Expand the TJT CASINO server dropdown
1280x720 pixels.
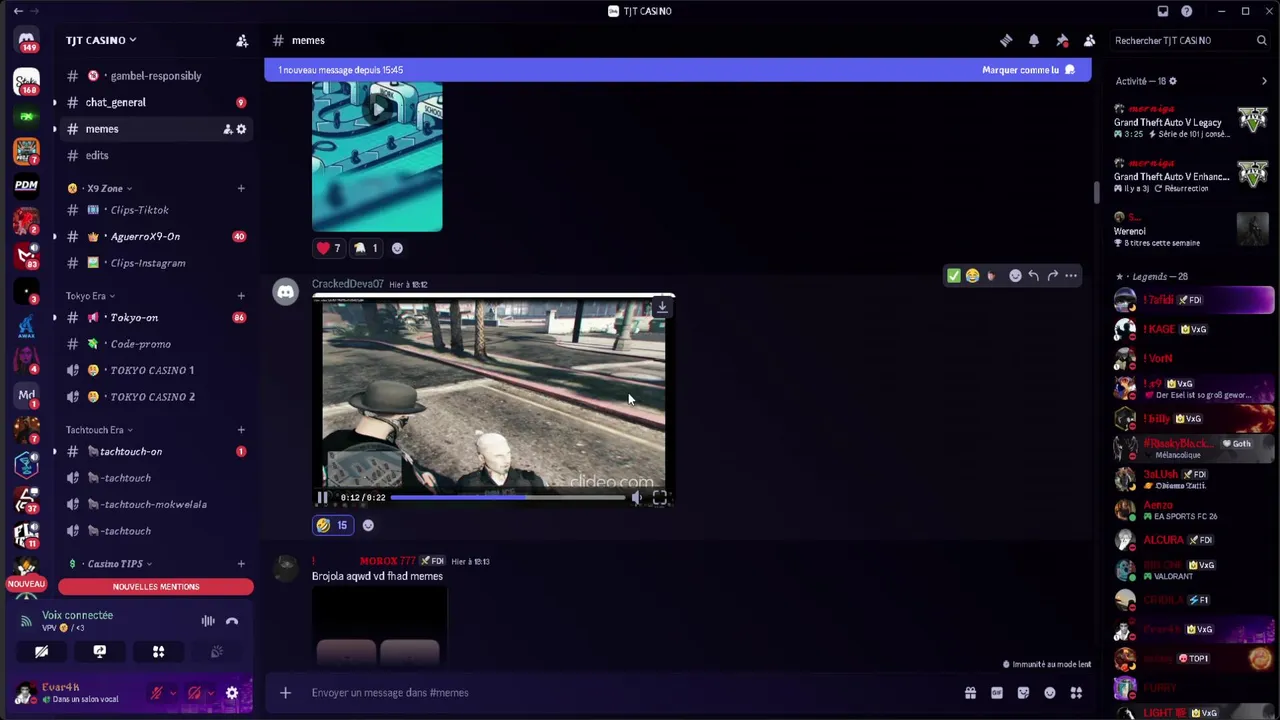[101, 40]
